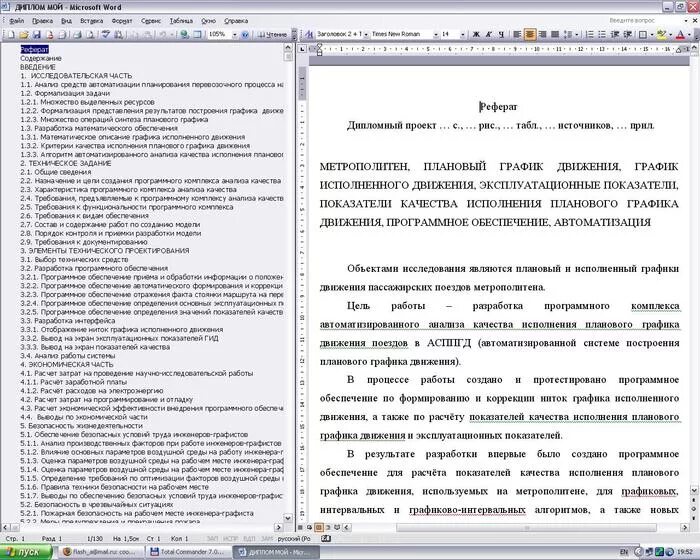
Task: Apply a bulleted list
Action: coord(602,34)
